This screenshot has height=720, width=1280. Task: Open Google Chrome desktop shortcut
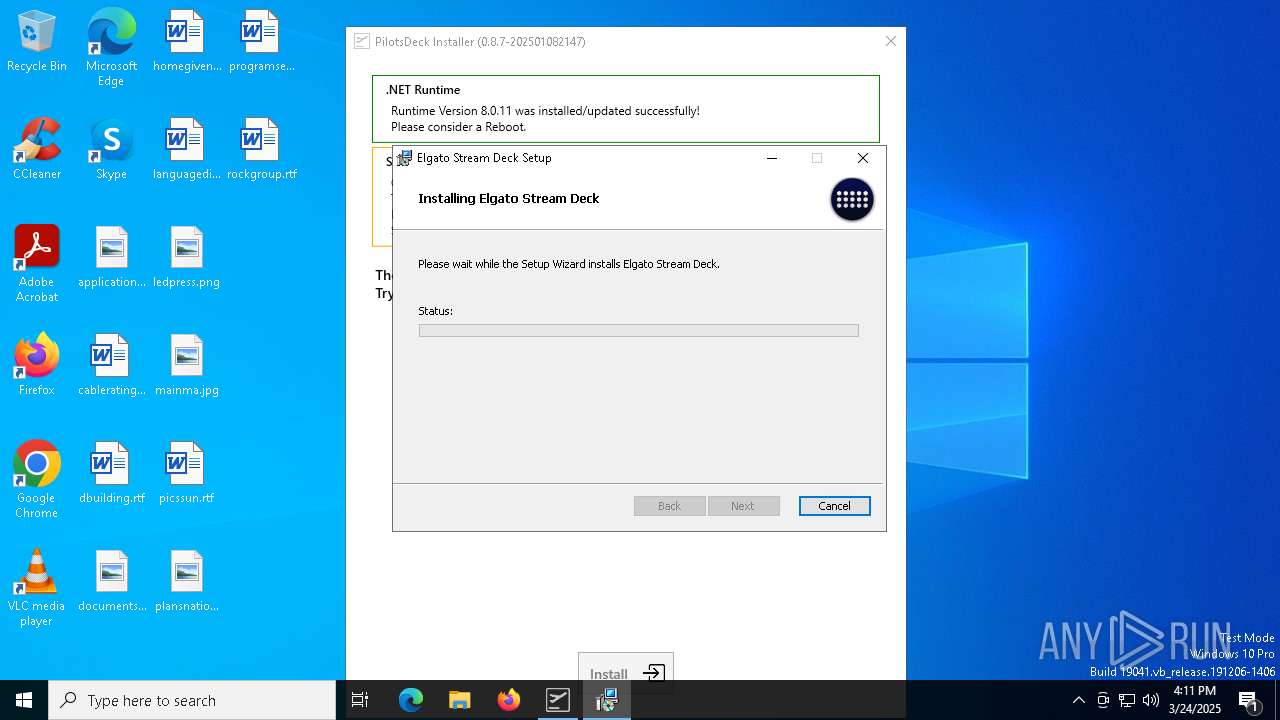coord(37,480)
